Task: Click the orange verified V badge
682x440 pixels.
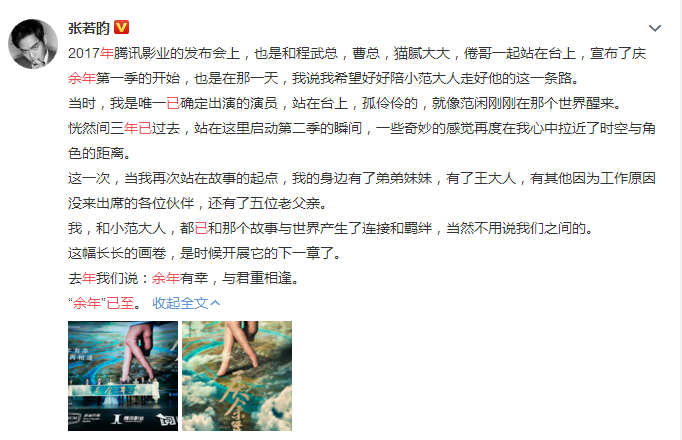Action: click(121, 27)
